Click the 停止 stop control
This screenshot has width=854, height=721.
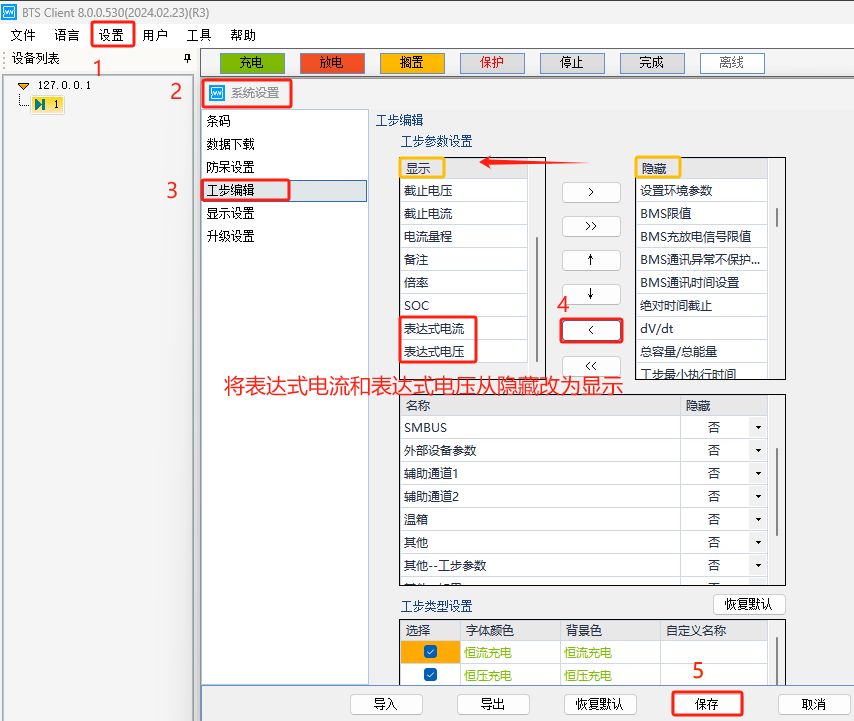pos(572,62)
